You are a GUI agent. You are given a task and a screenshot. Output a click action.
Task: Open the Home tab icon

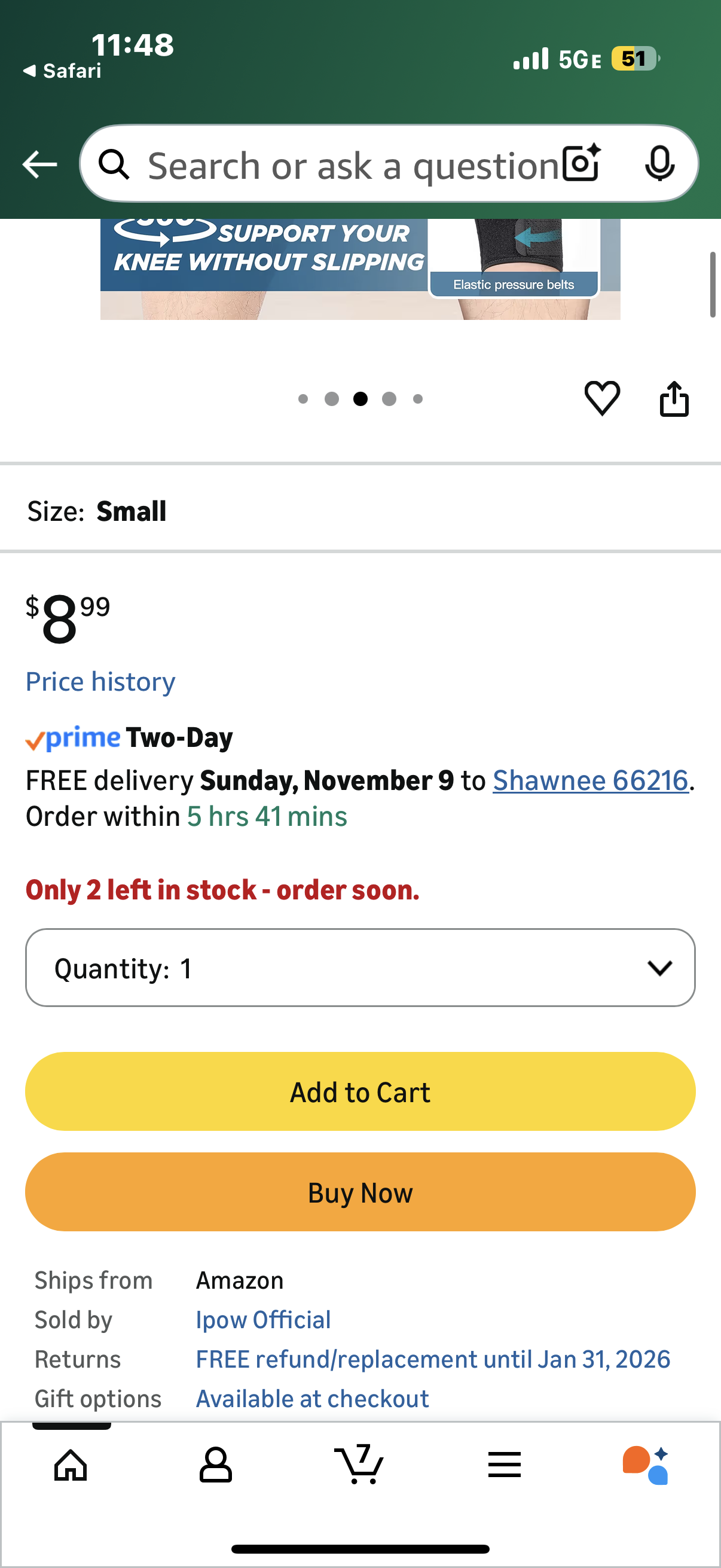click(x=71, y=1465)
